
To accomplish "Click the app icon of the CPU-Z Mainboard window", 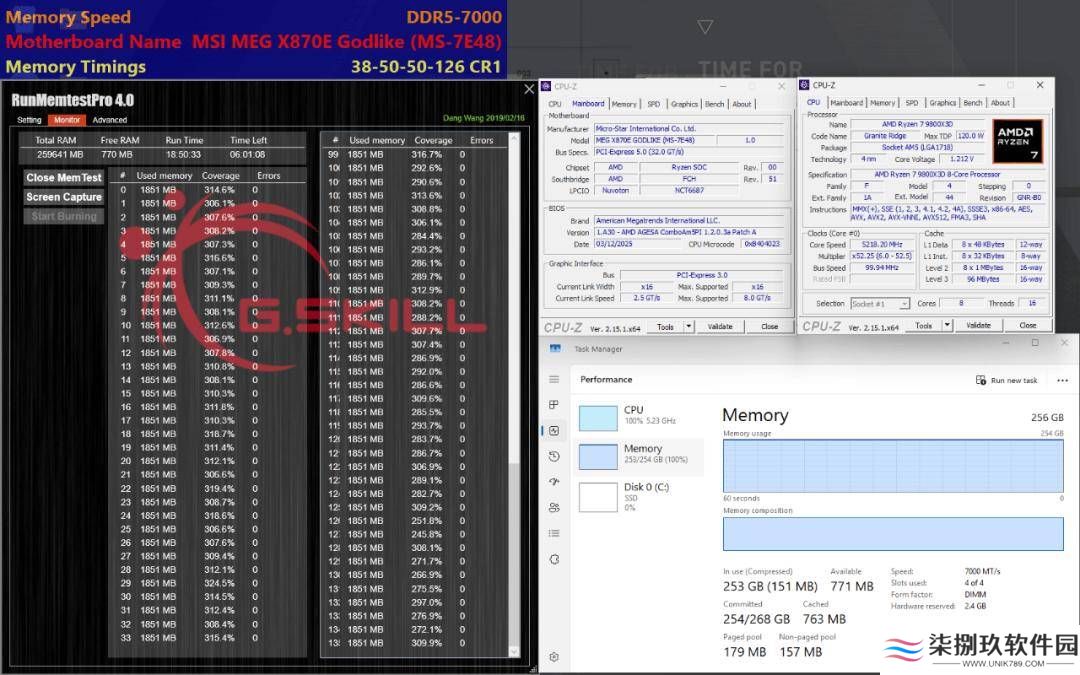I will [x=546, y=86].
